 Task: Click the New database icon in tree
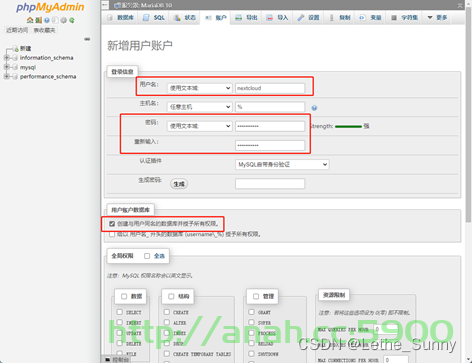[x=15, y=49]
